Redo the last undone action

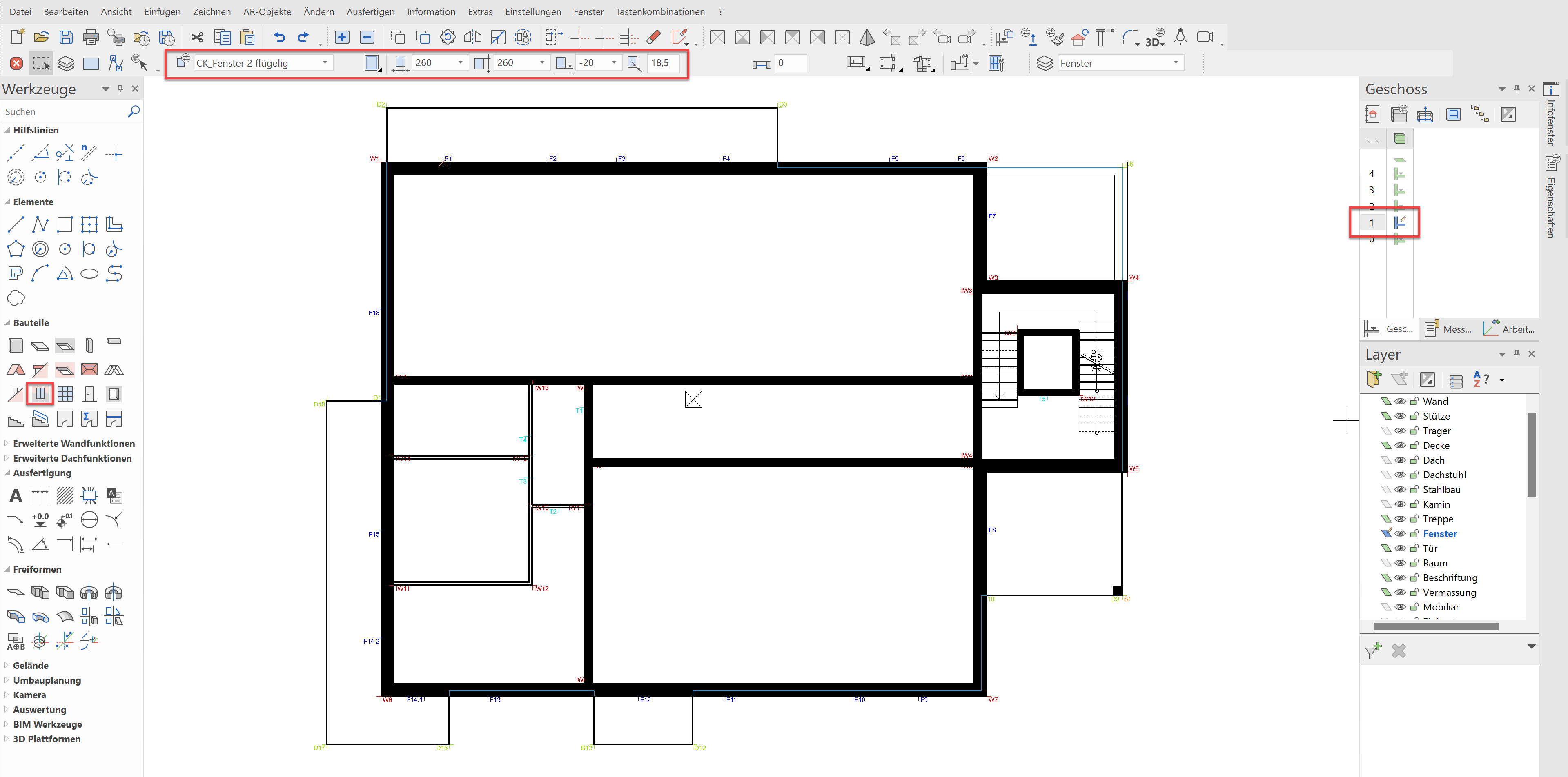pyautogui.click(x=303, y=37)
